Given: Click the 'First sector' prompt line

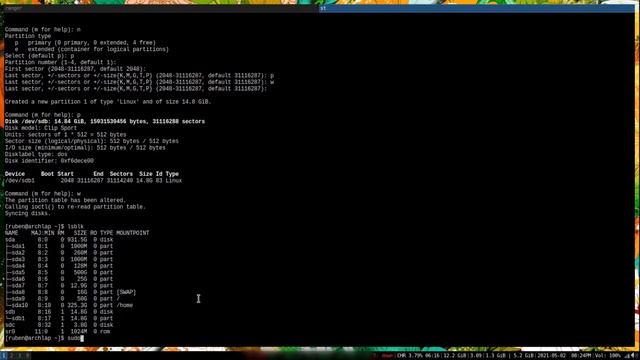Looking at the screenshot, I should click(x=75, y=69).
